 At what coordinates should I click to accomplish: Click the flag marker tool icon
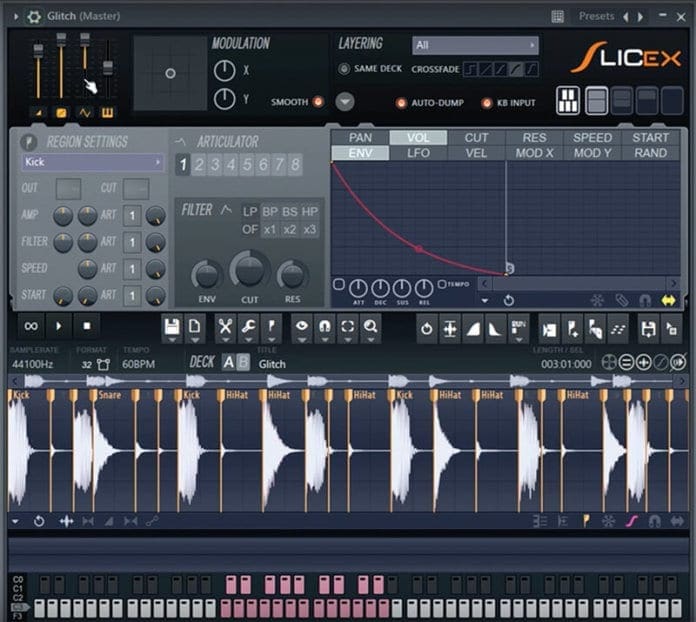271,327
